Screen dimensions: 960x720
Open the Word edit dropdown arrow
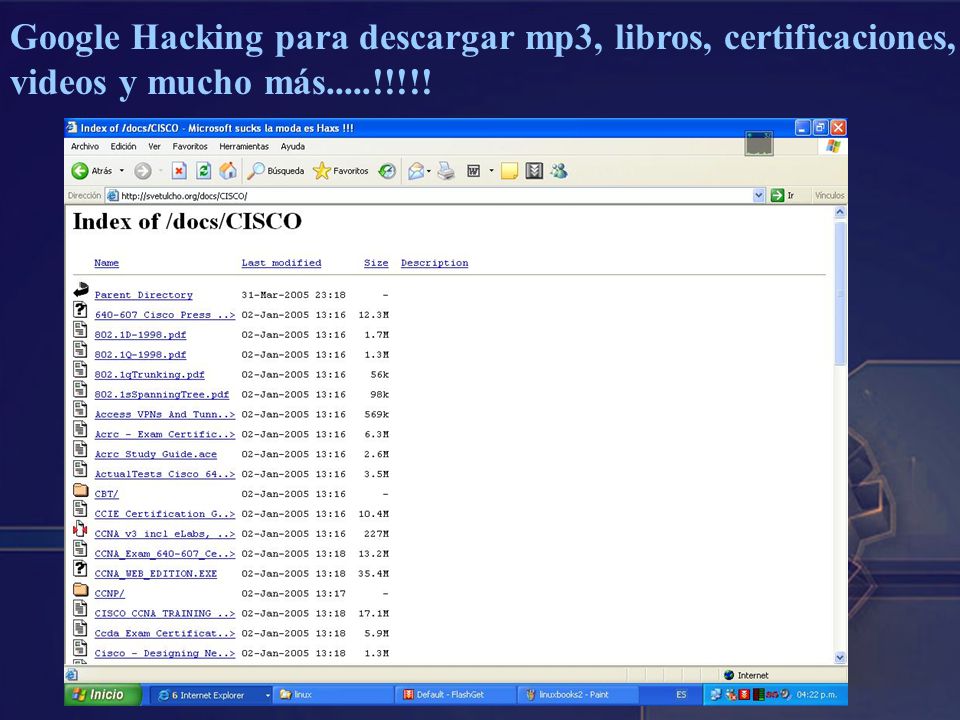(x=491, y=171)
